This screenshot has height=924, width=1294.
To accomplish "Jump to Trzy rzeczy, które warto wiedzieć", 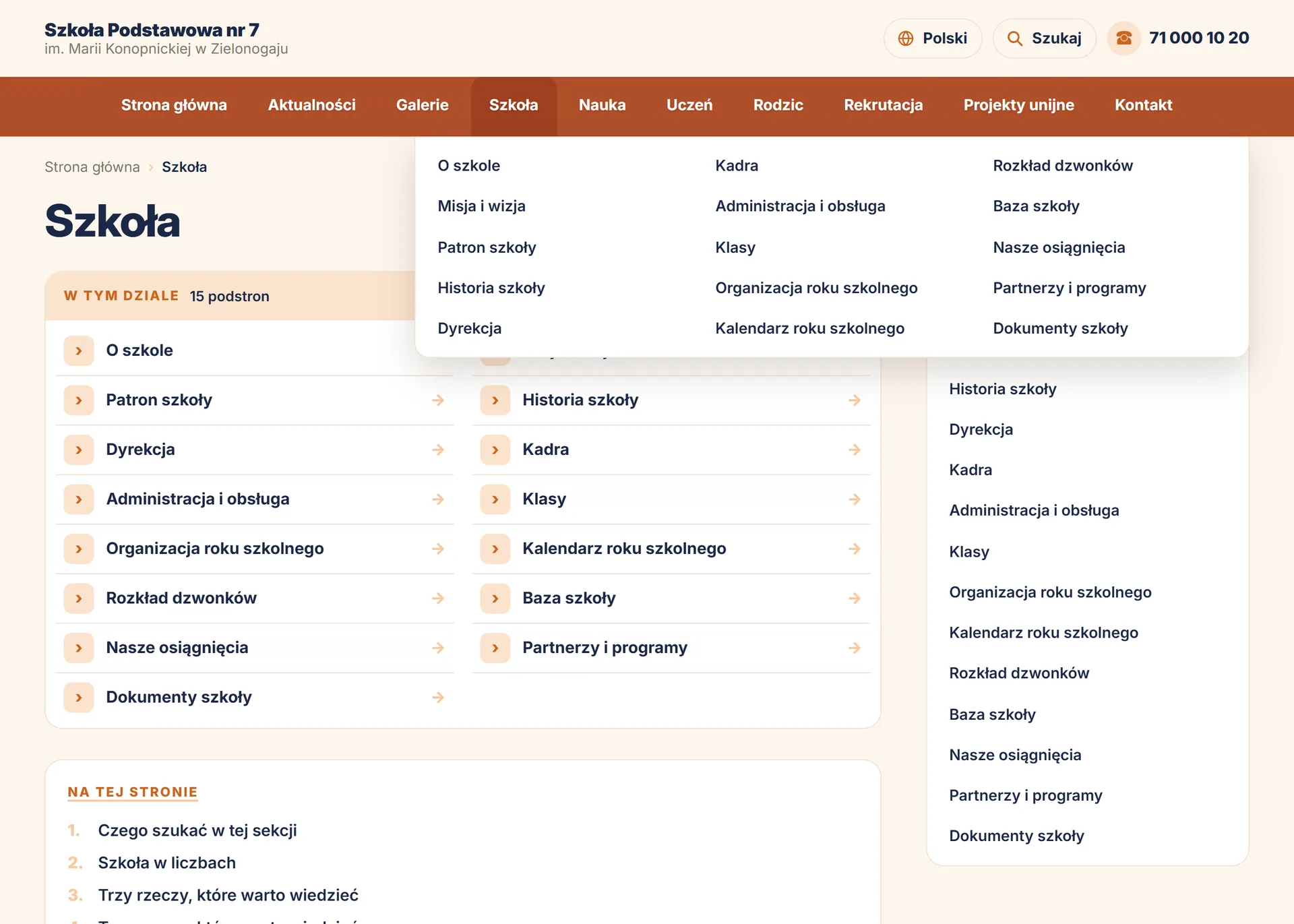I will pos(228,896).
